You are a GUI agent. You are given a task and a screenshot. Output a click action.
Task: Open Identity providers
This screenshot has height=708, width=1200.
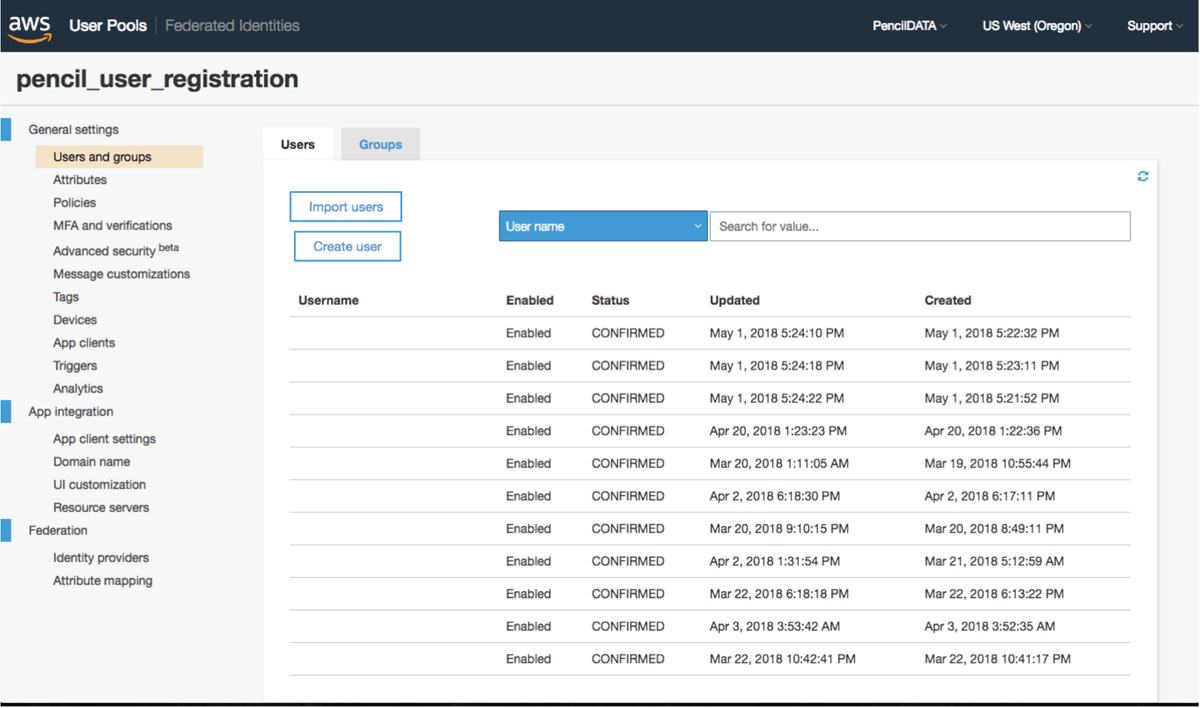[101, 558]
